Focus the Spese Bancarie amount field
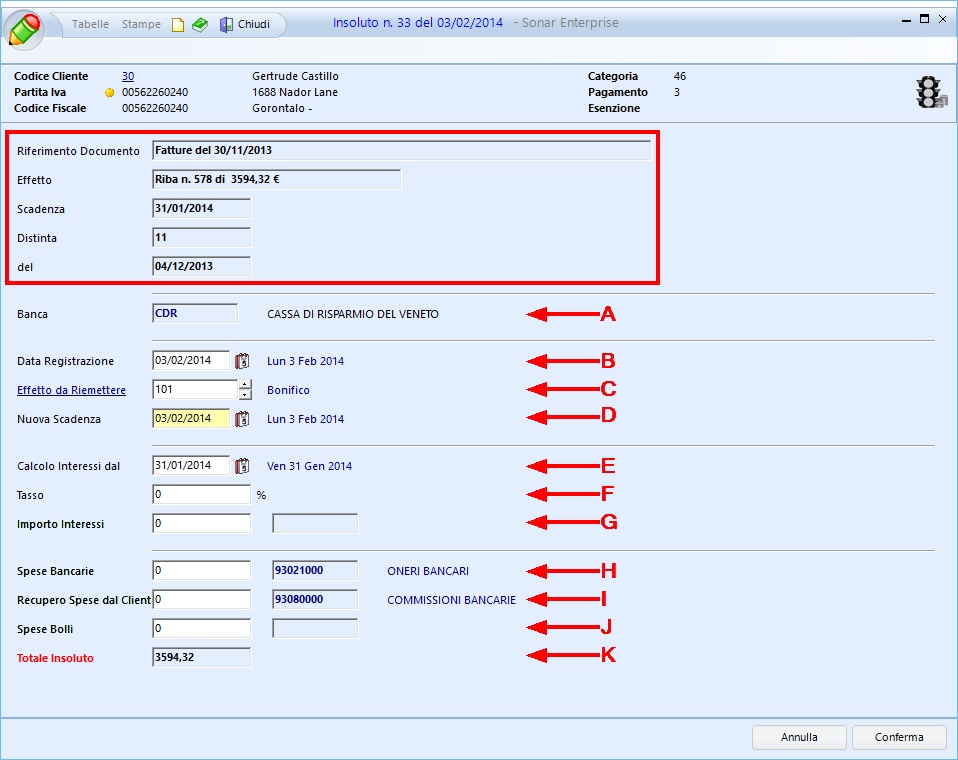This screenshot has width=958, height=760. 201,571
